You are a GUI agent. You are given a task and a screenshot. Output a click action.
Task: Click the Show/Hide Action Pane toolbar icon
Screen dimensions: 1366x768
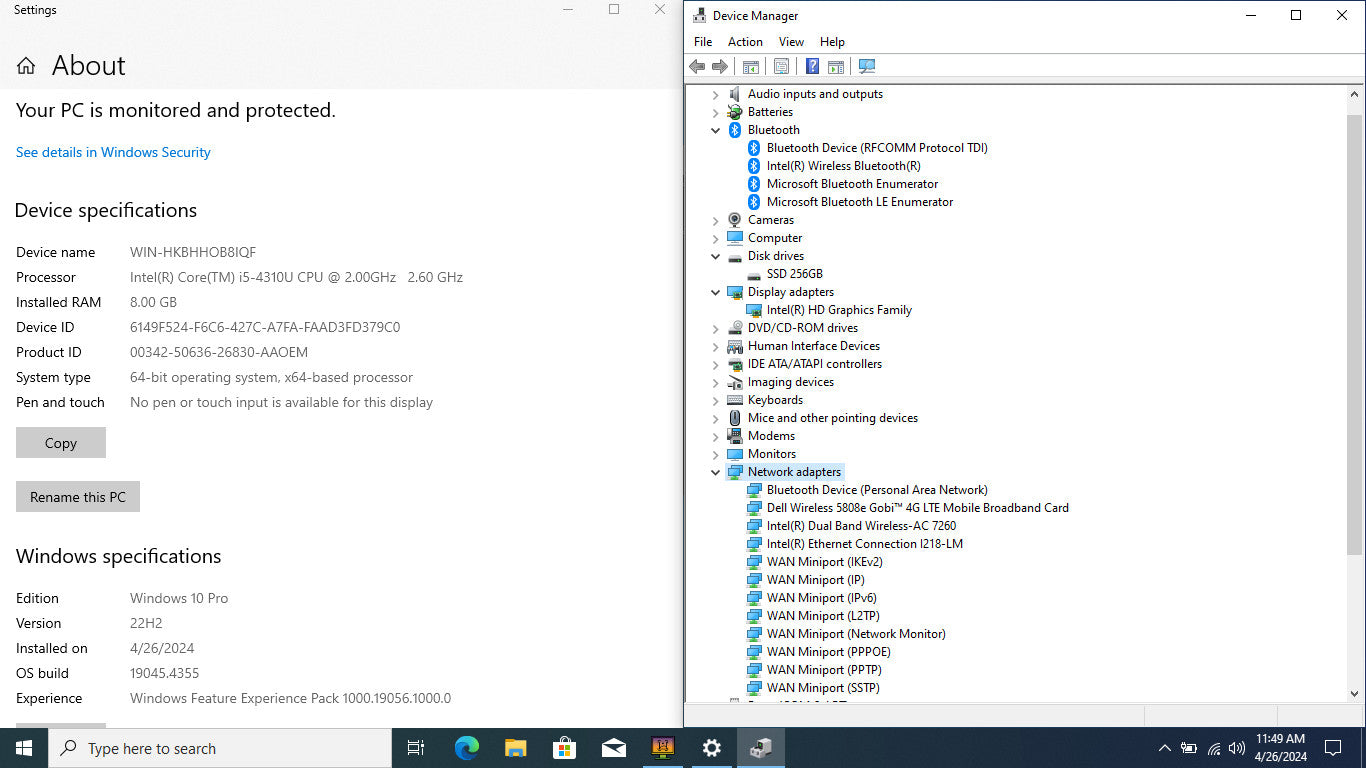(836, 66)
